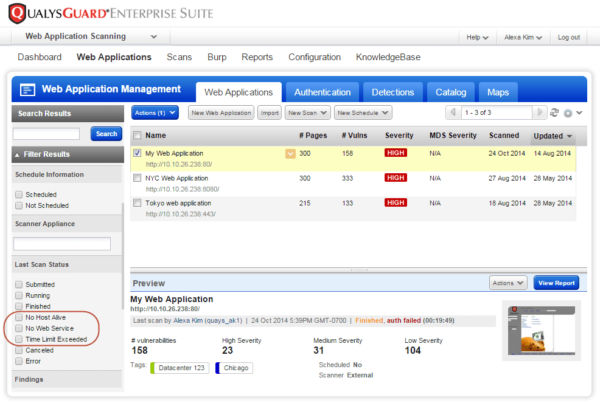This screenshot has width=600, height=403.
Task: Sort by the Scanned column header
Action: click(504, 135)
